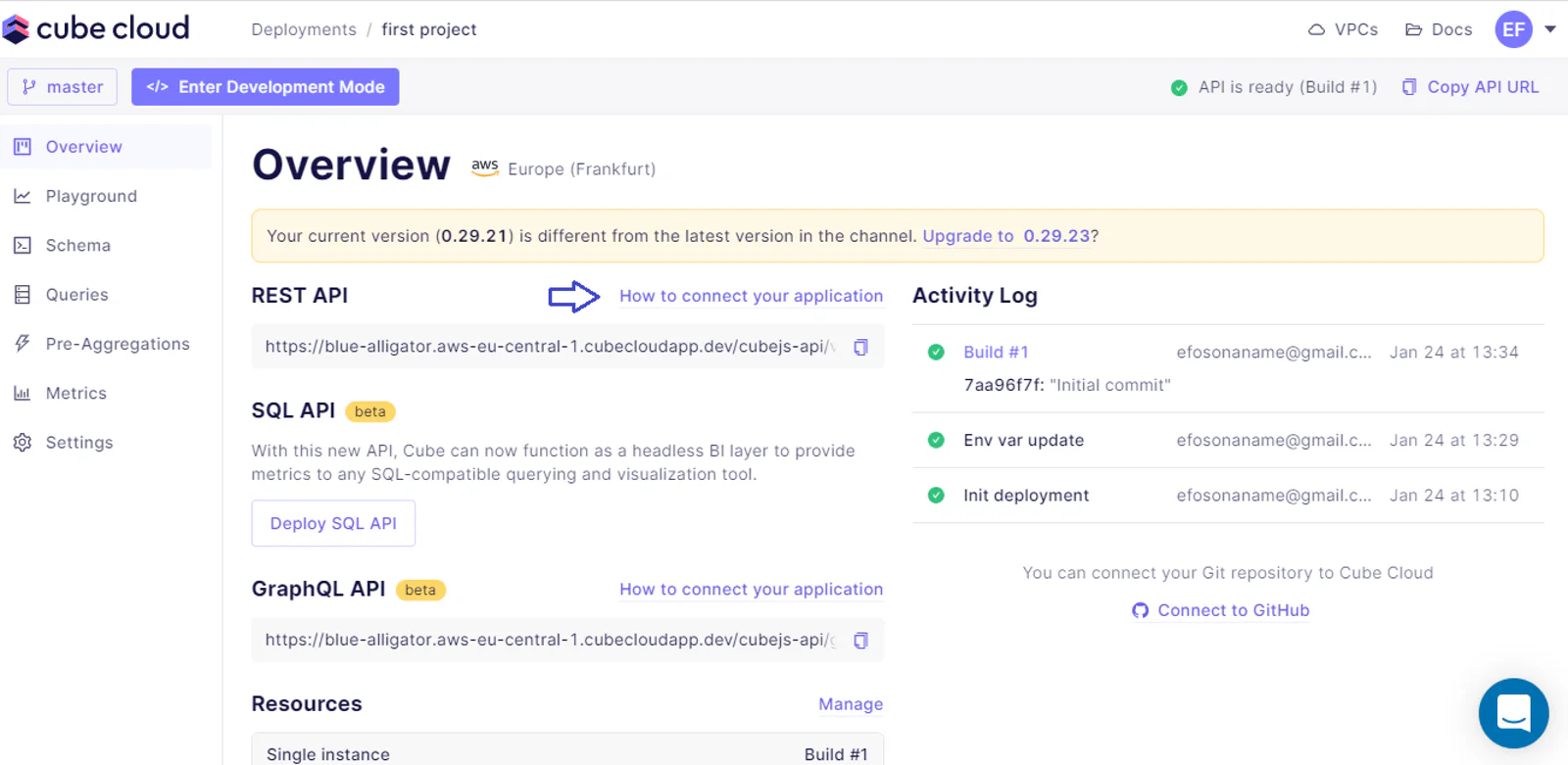The image size is (1568, 765).
Task: Click the Jan 24 at 13:34 timestamp
Action: point(1453,353)
